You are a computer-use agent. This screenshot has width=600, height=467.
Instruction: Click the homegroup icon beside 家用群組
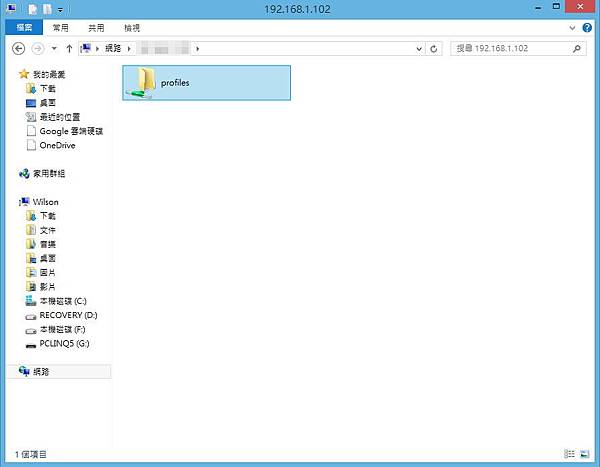24,173
